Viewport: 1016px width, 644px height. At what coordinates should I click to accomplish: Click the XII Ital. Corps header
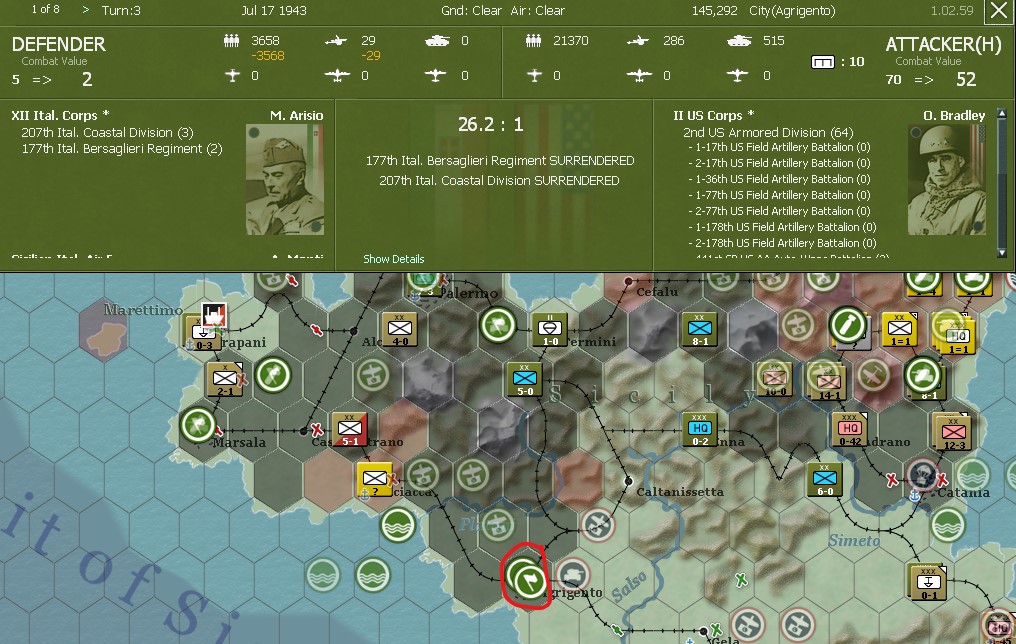(60, 115)
